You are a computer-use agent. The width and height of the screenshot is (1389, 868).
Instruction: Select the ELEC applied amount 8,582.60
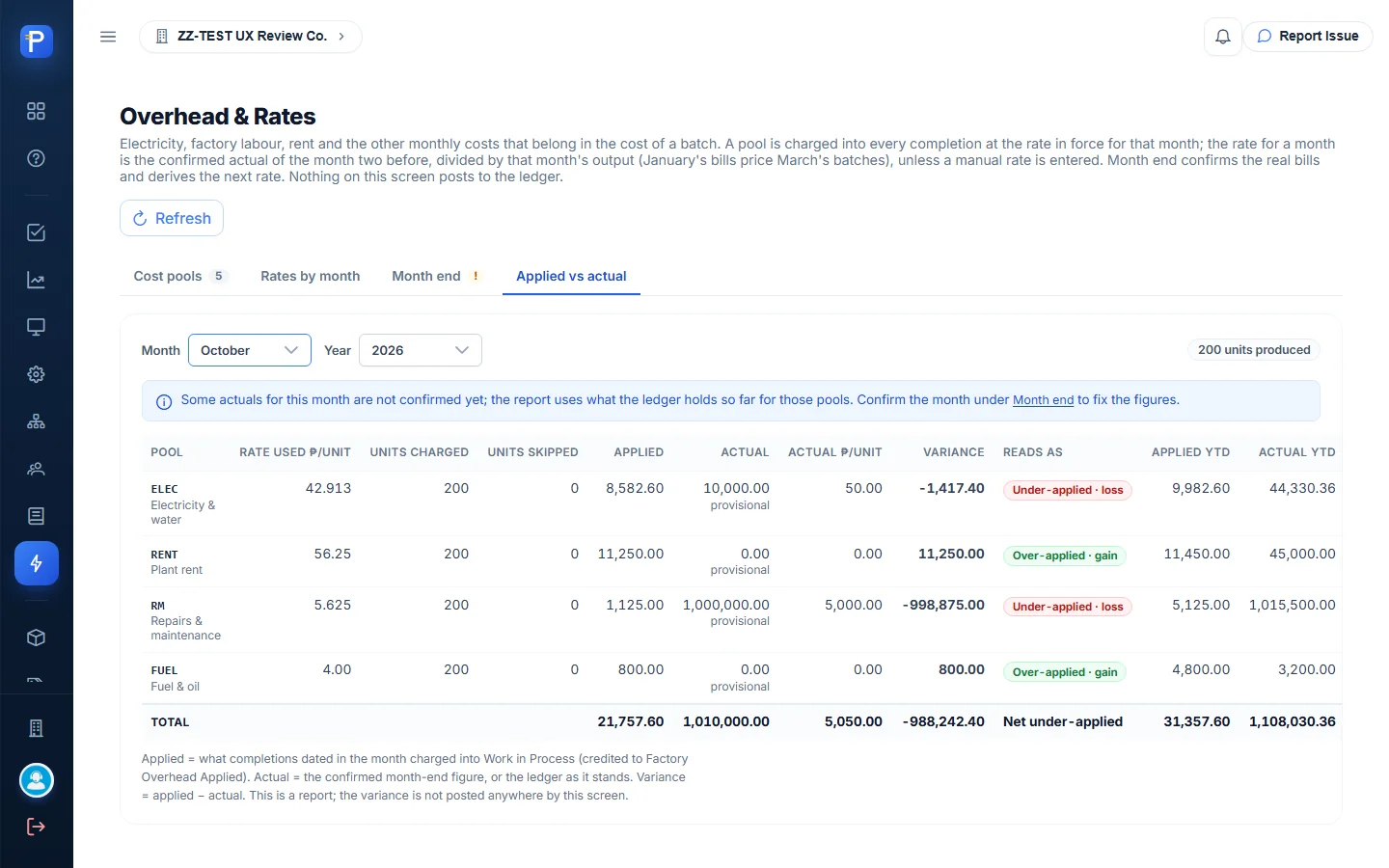pos(635,488)
